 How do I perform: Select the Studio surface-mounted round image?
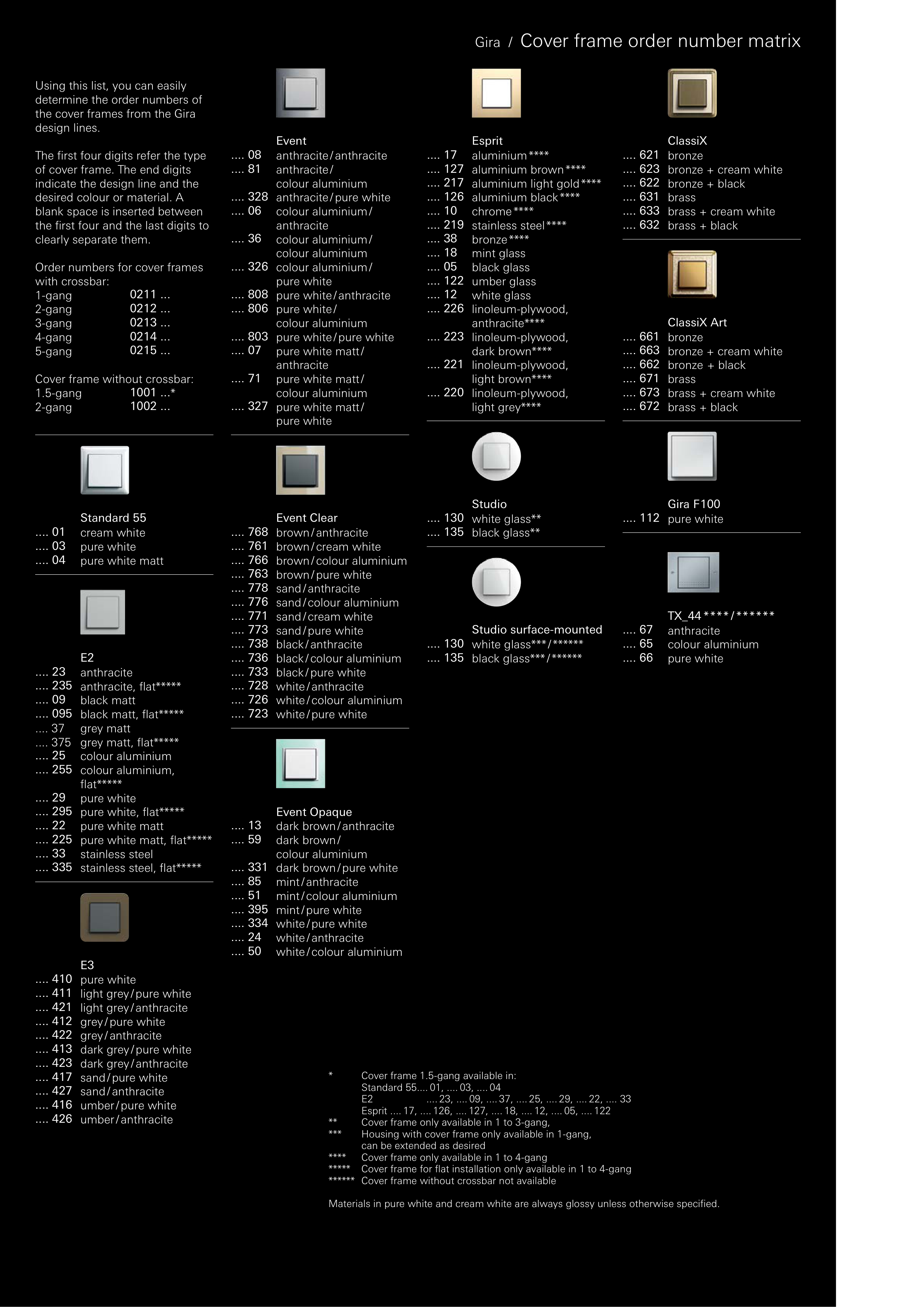coord(496,582)
